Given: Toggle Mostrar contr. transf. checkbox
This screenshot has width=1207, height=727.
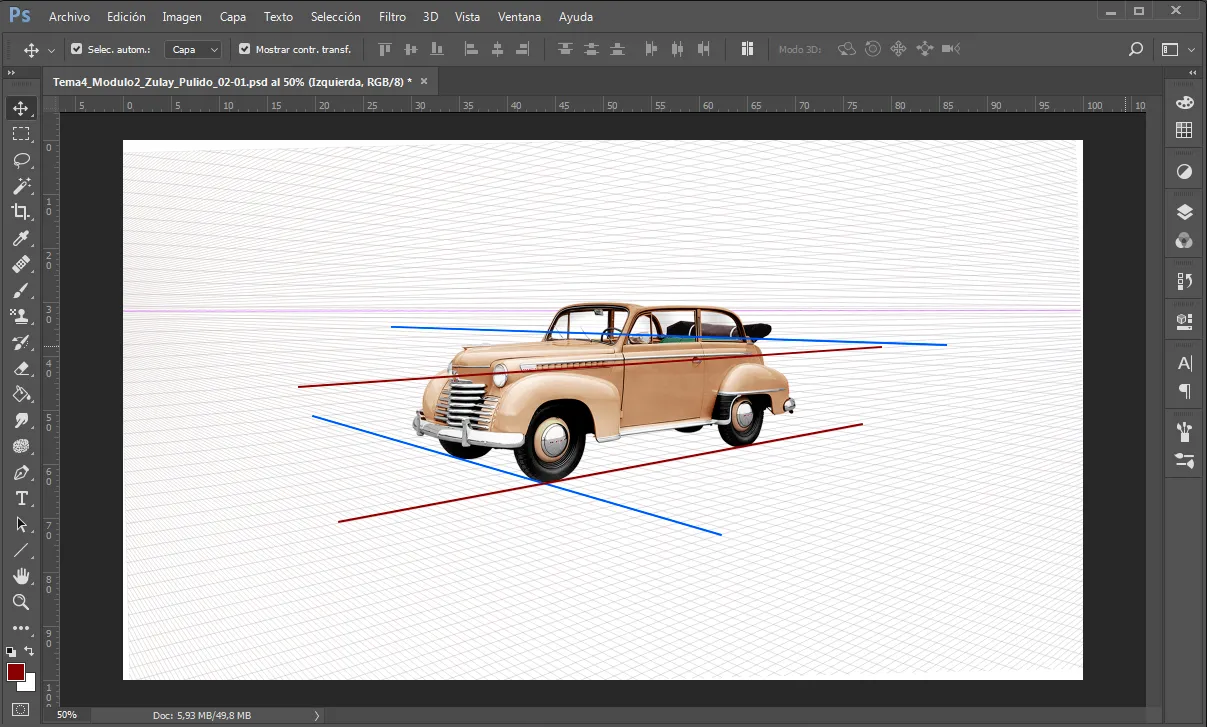Looking at the screenshot, I should (245, 49).
